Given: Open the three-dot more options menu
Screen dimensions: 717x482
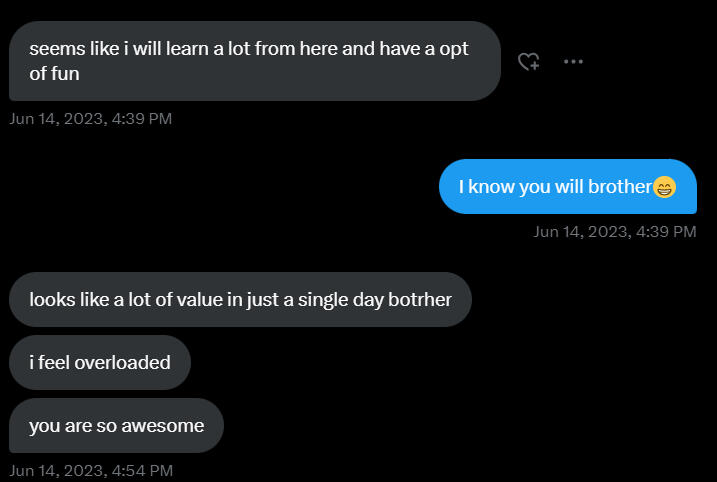Looking at the screenshot, I should [573, 61].
